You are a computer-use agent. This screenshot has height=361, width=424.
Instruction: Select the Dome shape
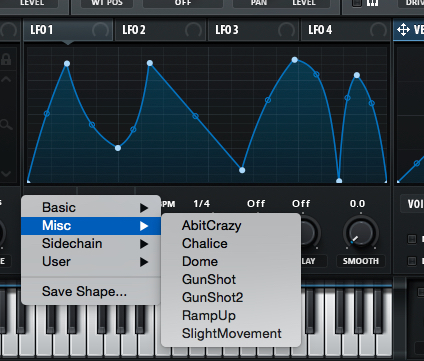[231, 262]
